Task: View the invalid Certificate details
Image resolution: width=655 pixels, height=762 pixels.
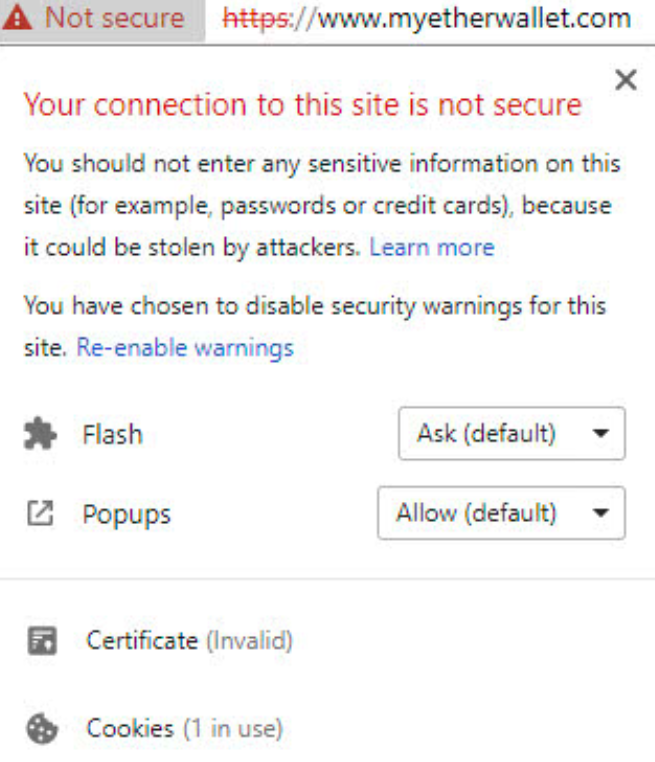Action: [190, 641]
